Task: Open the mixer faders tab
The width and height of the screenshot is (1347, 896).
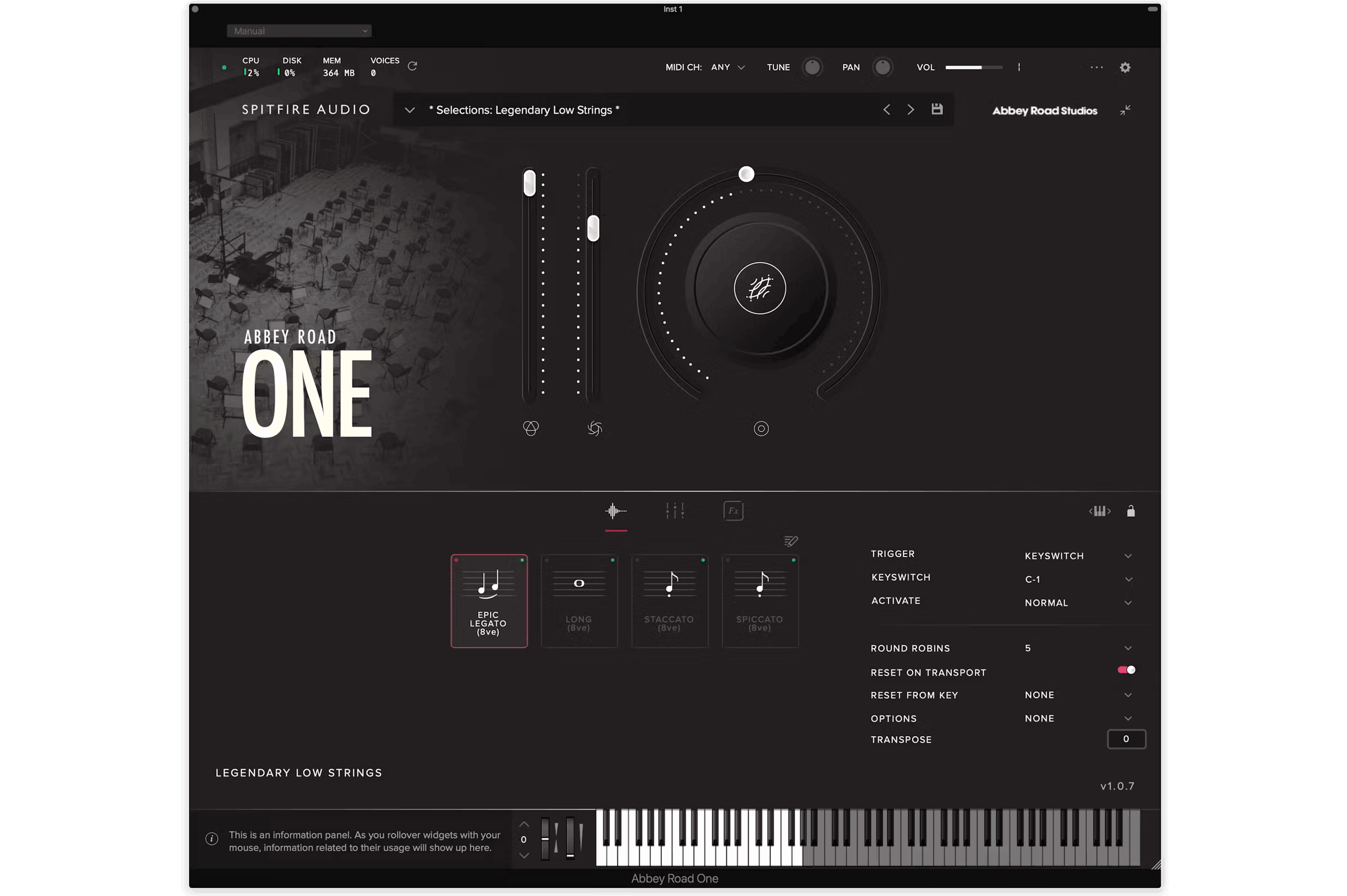Action: click(675, 511)
